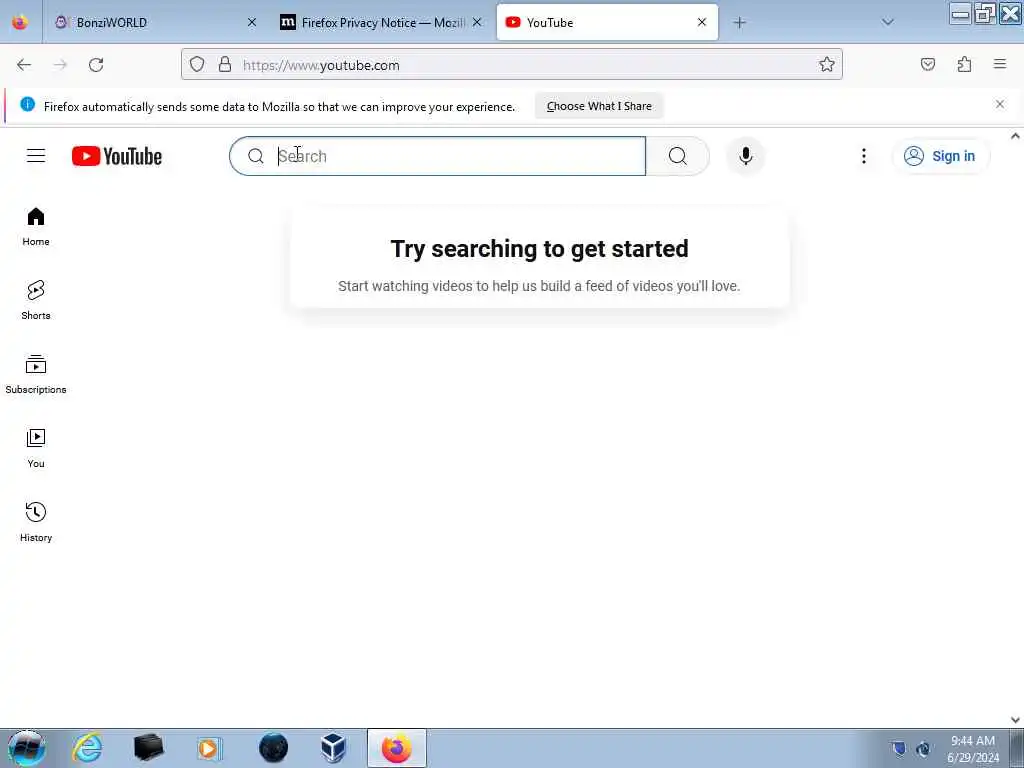Open Windows Media Player from taskbar
The image size is (1024, 768).
click(x=210, y=748)
